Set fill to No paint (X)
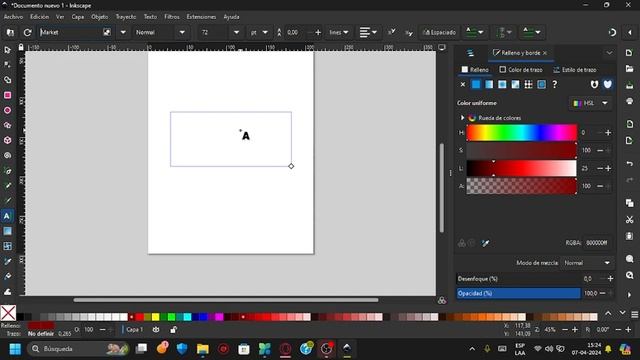The height and width of the screenshot is (360, 640). click(462, 84)
